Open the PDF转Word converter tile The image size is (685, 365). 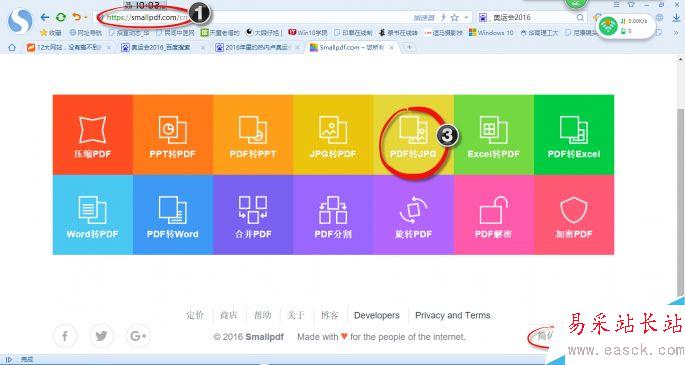[x=173, y=215]
